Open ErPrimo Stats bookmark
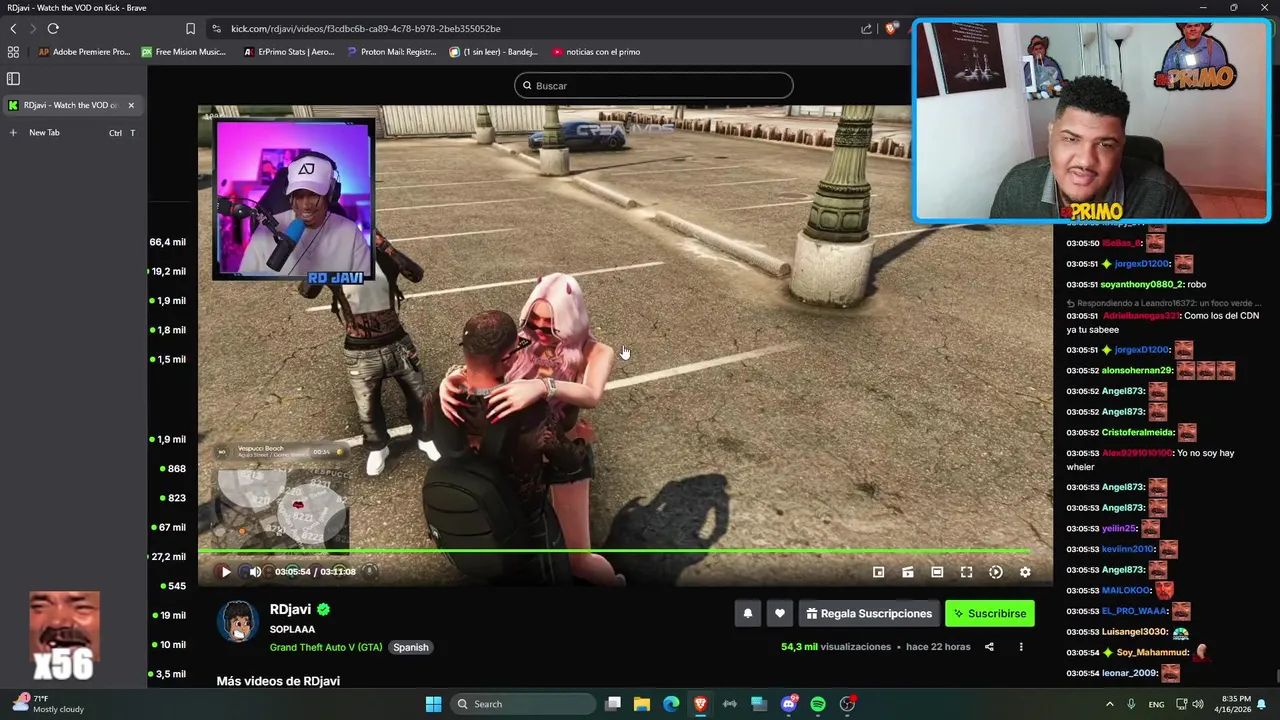This screenshot has height=720, width=1280. click(289, 52)
